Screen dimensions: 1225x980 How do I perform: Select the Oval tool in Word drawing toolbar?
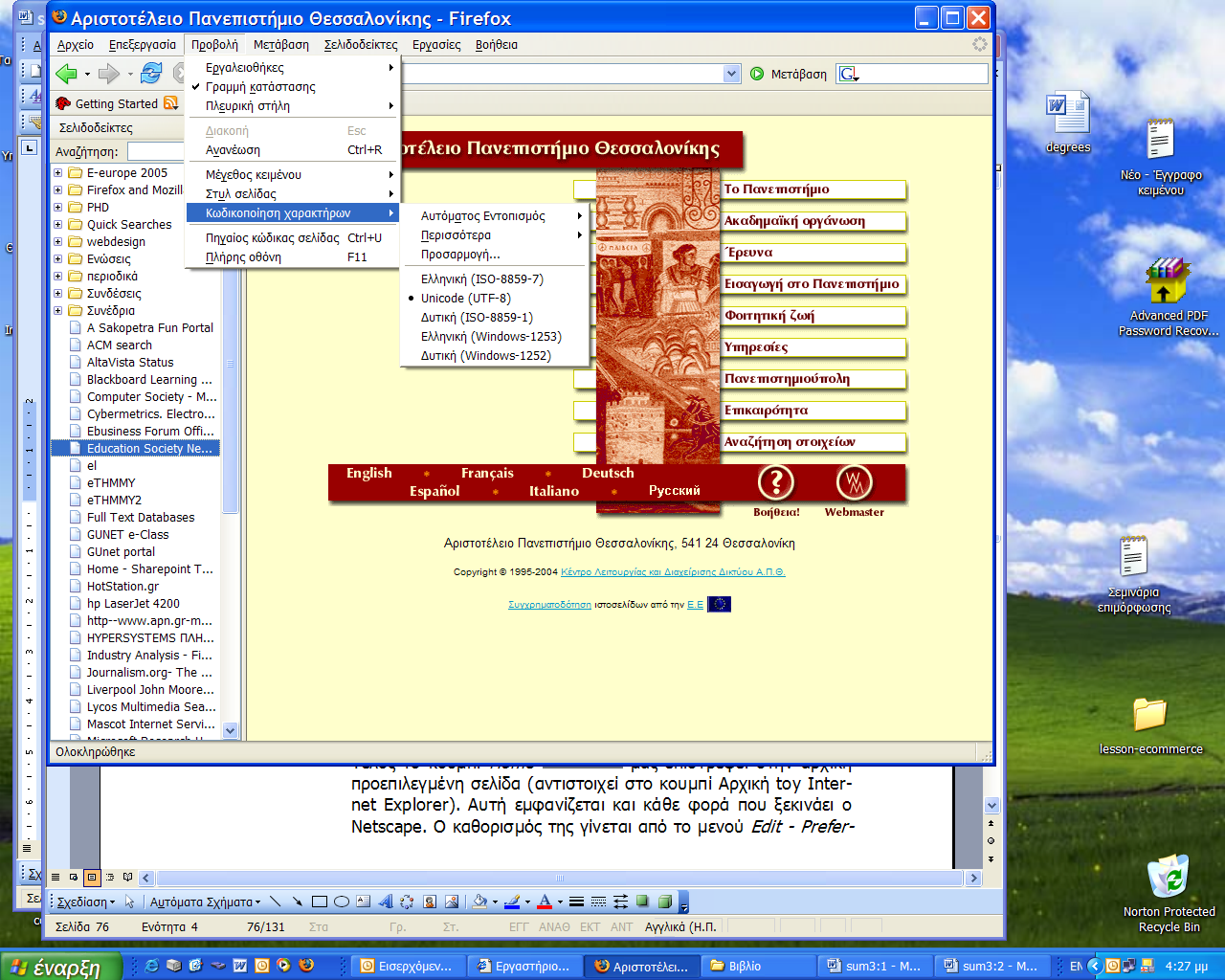point(341,902)
